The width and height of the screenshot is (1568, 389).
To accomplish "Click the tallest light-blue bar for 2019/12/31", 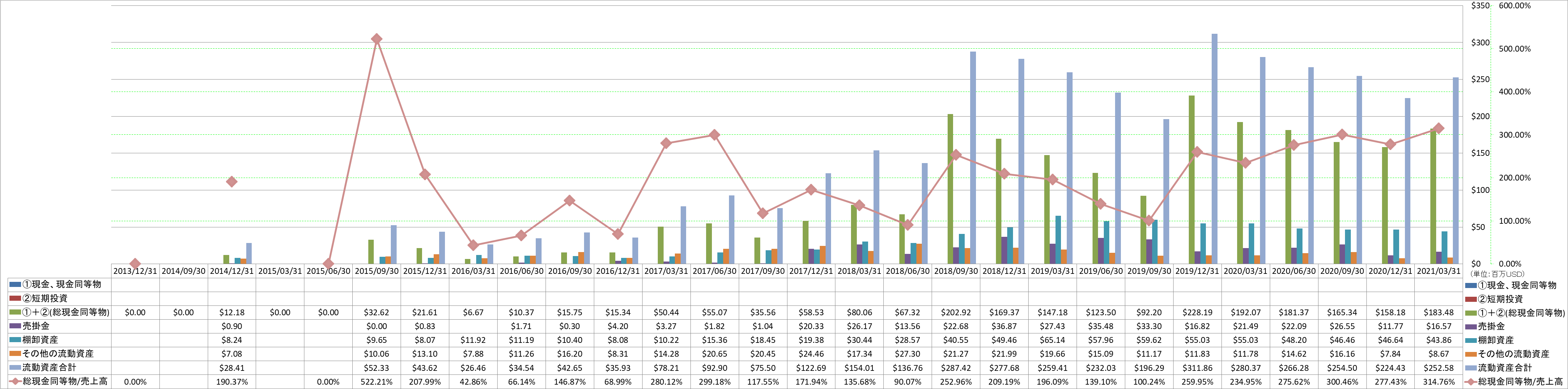I will (x=1214, y=149).
